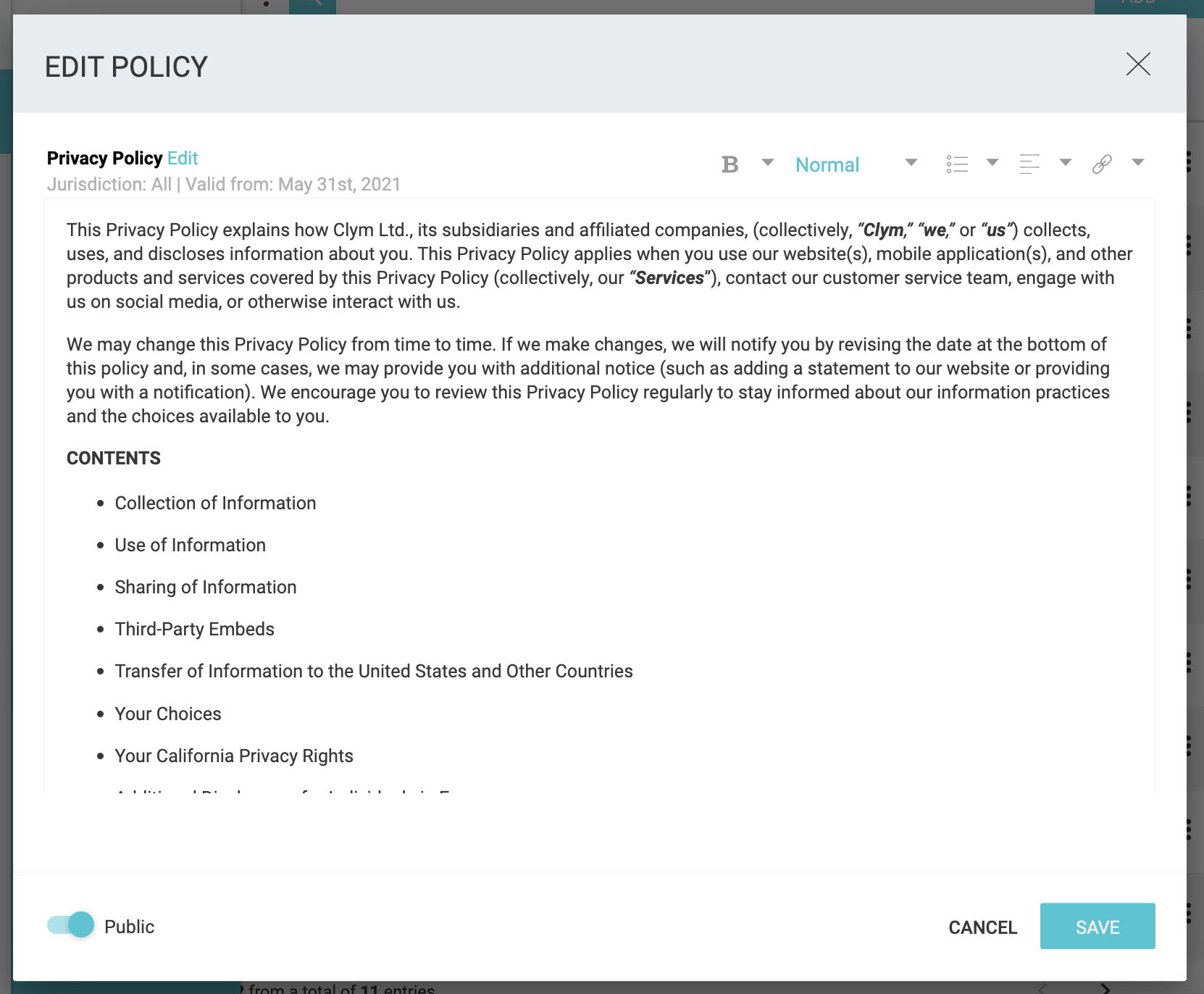Click the CANCEL button
Viewport: 1204px width, 994px height.
pos(982,927)
